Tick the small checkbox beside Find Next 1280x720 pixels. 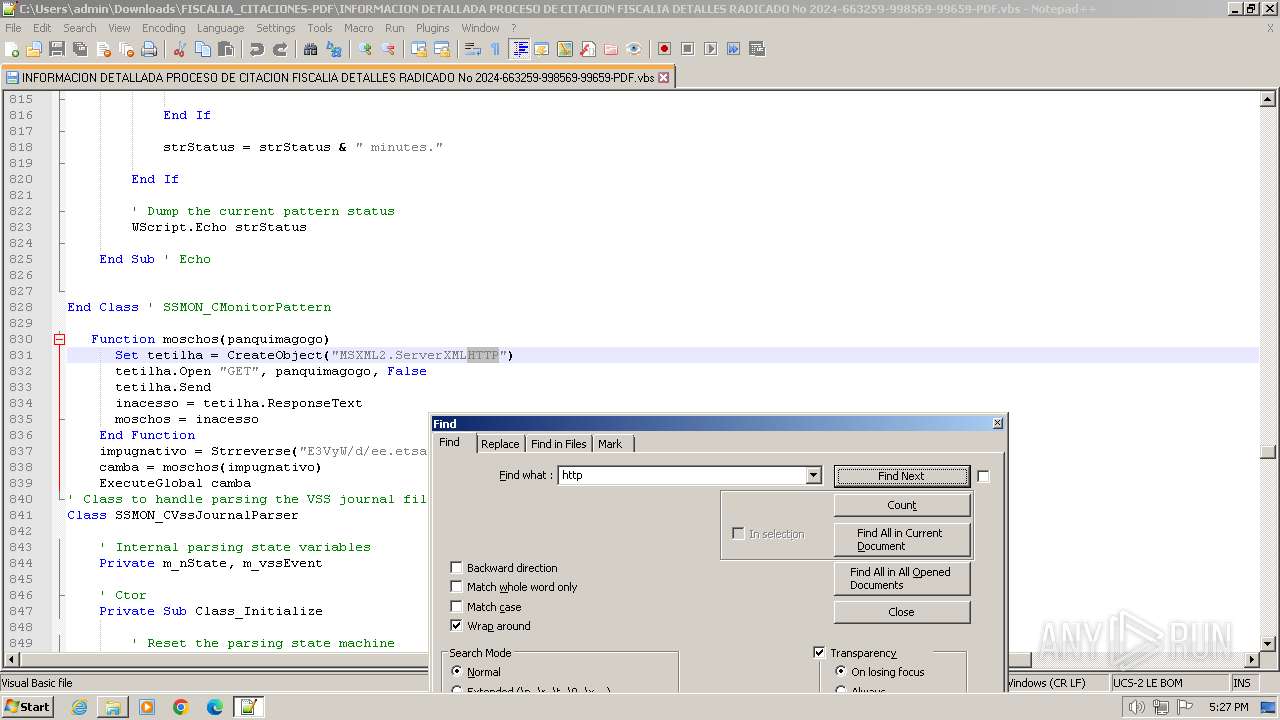click(x=983, y=476)
